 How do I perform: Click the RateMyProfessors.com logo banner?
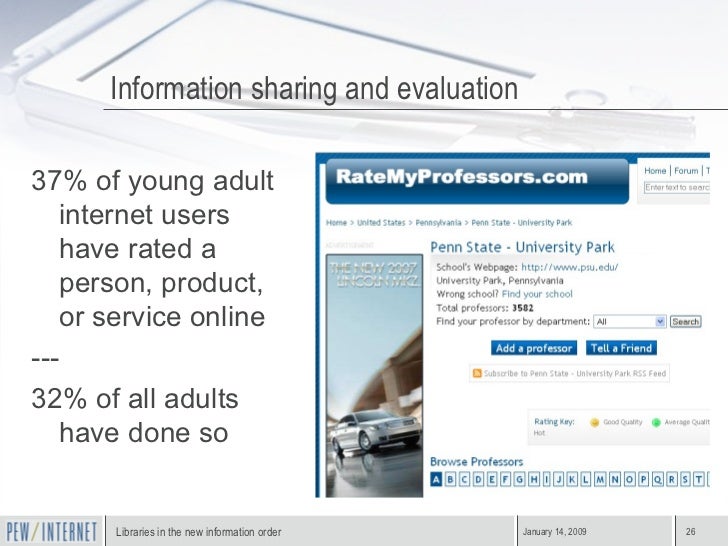tap(477, 181)
